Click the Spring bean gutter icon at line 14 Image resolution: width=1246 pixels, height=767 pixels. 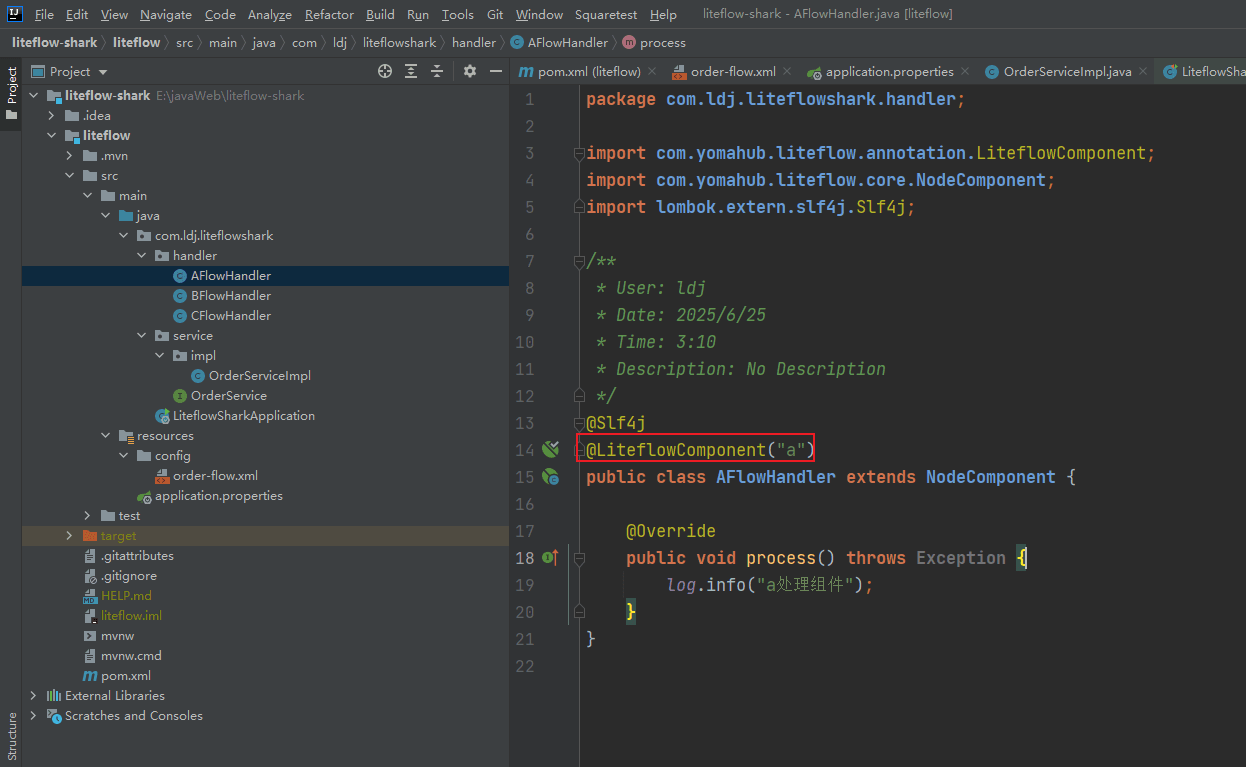click(x=550, y=450)
